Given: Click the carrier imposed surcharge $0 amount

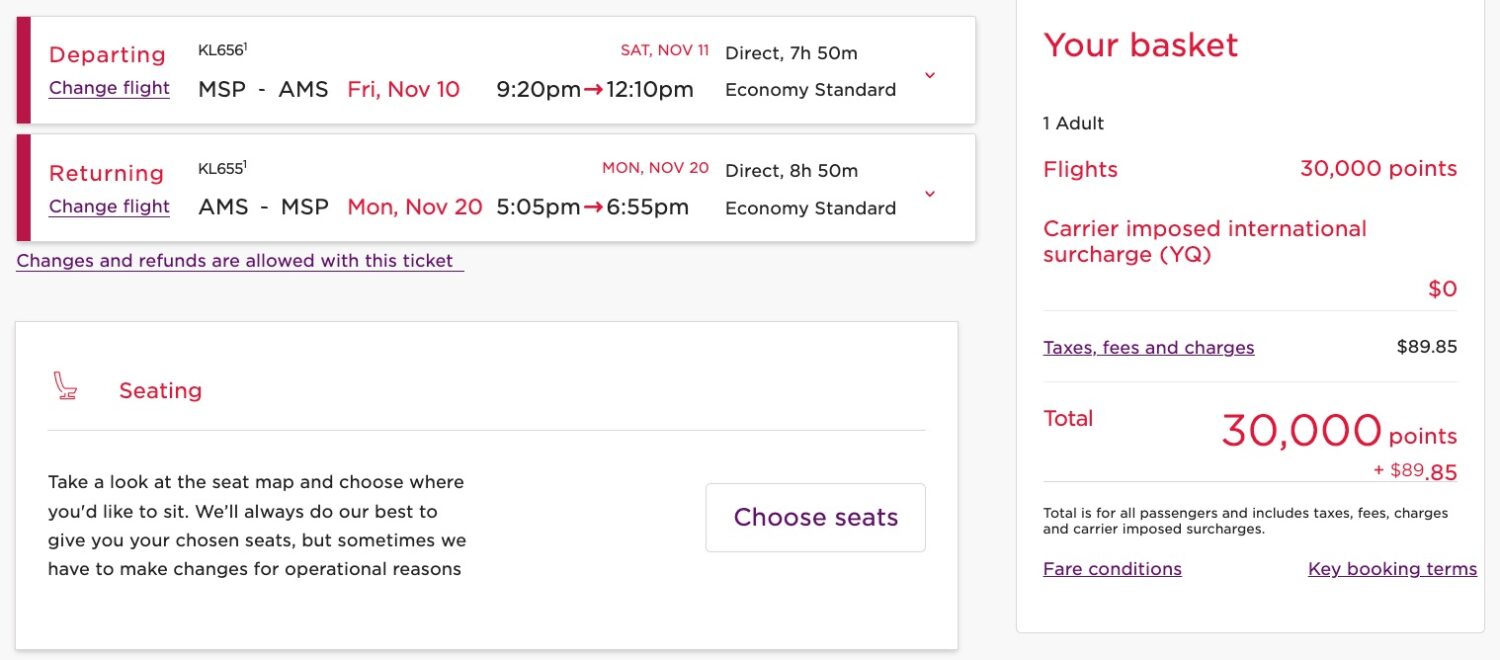Looking at the screenshot, I should [1443, 288].
